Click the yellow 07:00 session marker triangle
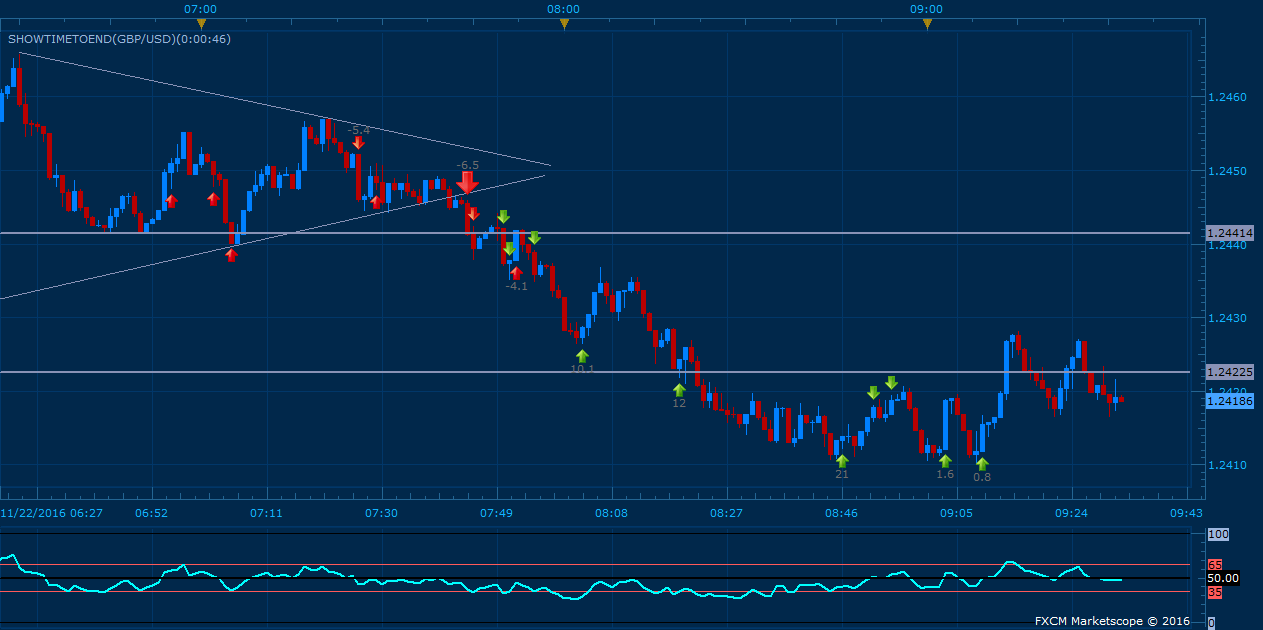The width and height of the screenshot is (1263, 630). coord(201,23)
